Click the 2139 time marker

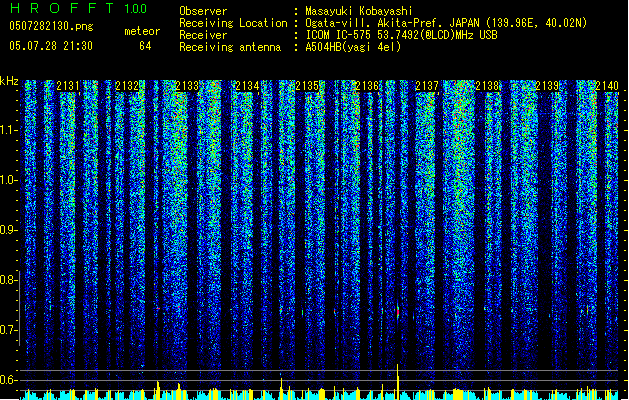547,86
